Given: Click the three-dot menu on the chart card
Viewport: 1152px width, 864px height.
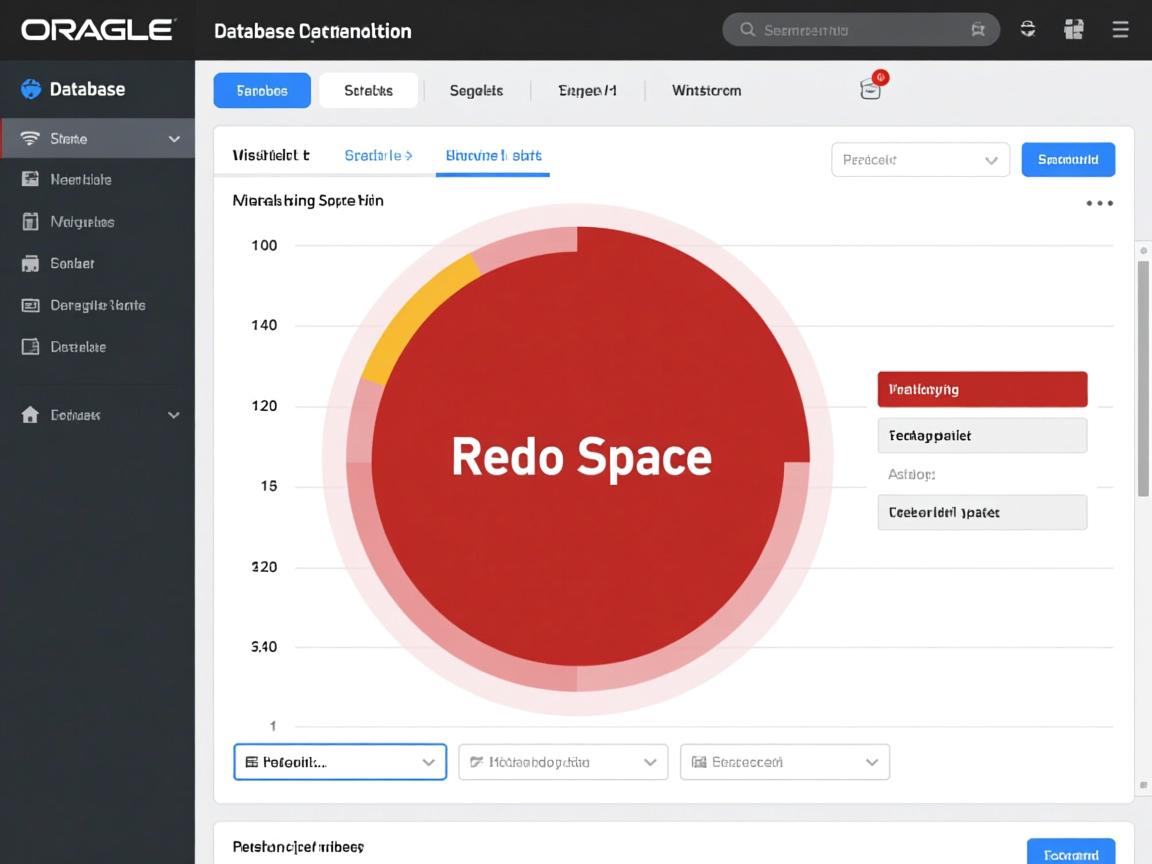Looking at the screenshot, I should [x=1099, y=202].
